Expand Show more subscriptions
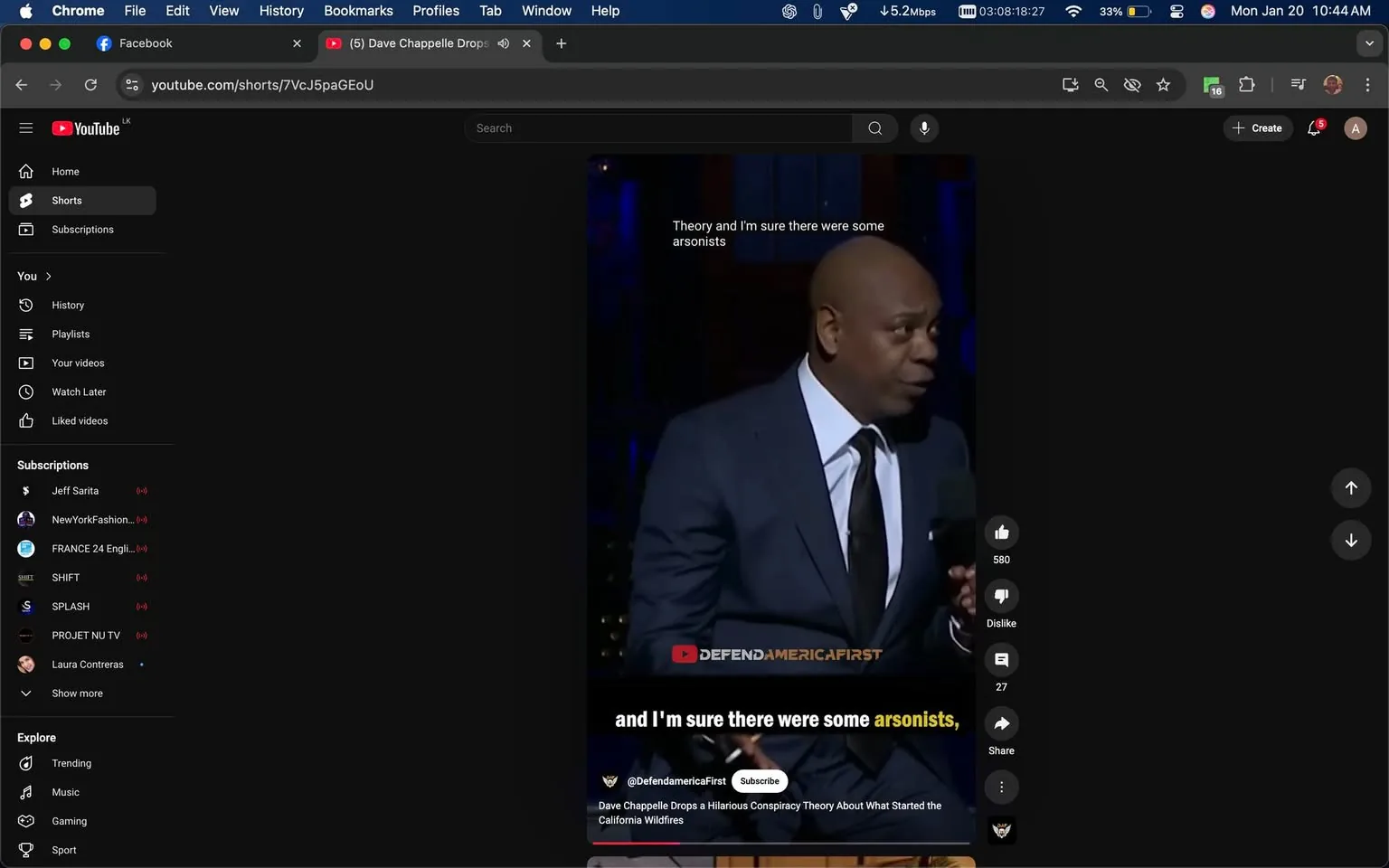 pos(77,693)
